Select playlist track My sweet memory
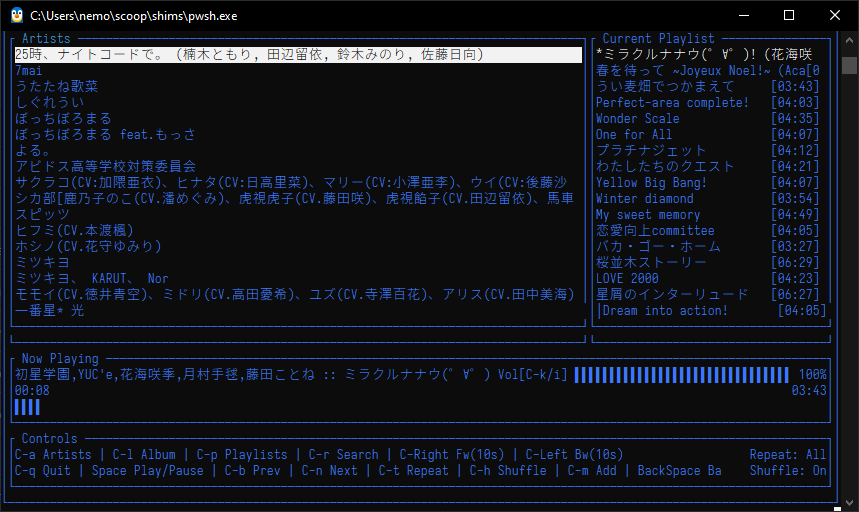The image size is (859, 512). [x=708, y=215]
